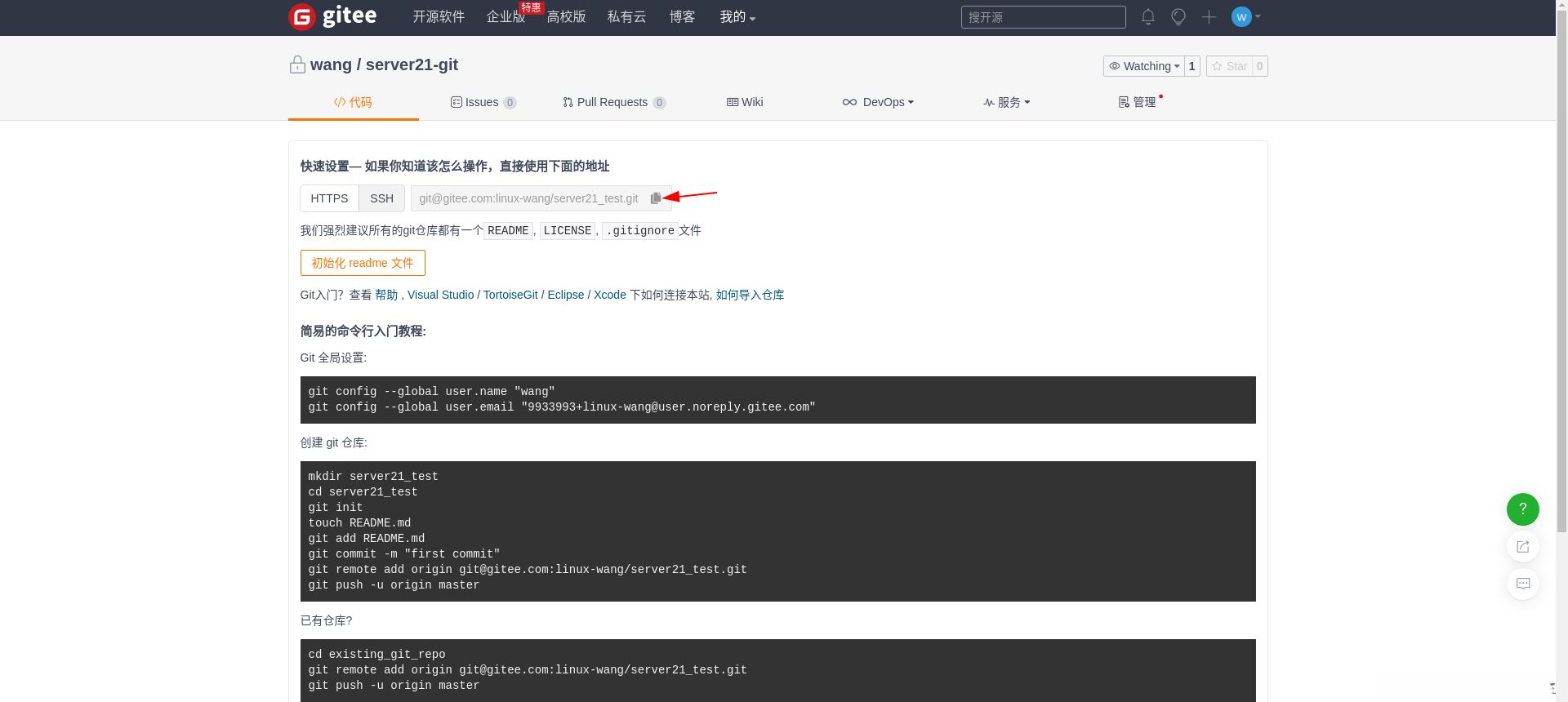Go to the Wiki tab
Image resolution: width=1568 pixels, height=702 pixels.
(x=745, y=102)
